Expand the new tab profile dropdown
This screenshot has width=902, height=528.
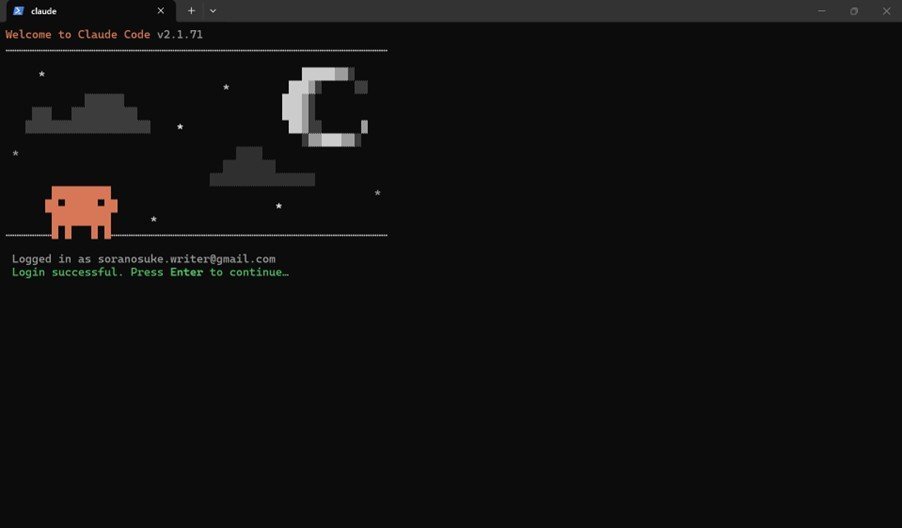tap(213, 11)
